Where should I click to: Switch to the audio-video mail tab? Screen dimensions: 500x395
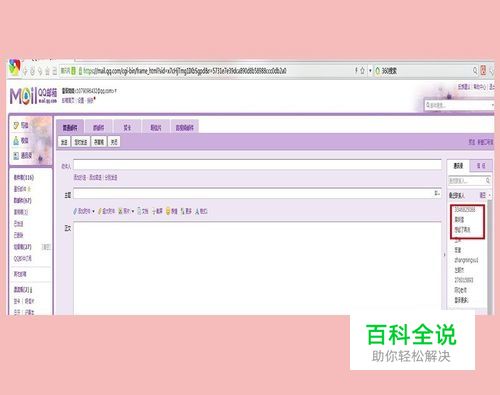coord(185,127)
